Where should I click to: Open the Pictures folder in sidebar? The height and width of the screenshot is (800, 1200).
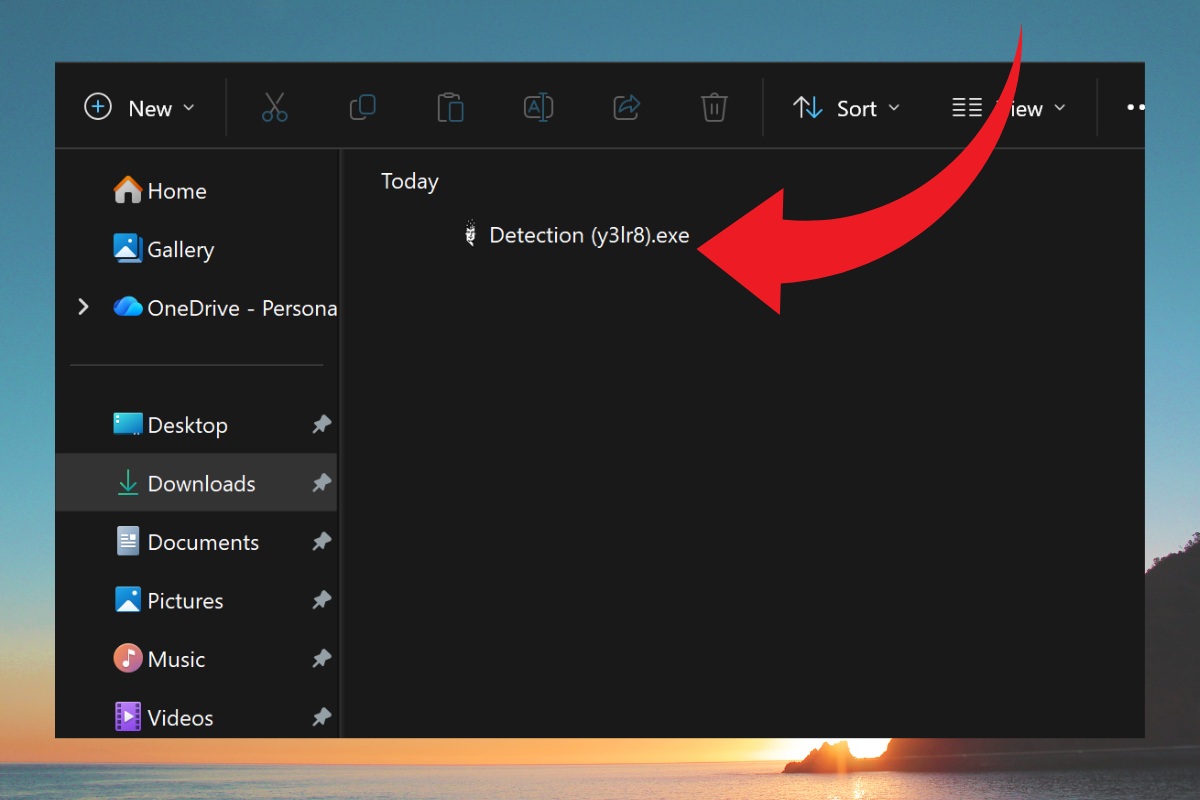click(x=168, y=601)
